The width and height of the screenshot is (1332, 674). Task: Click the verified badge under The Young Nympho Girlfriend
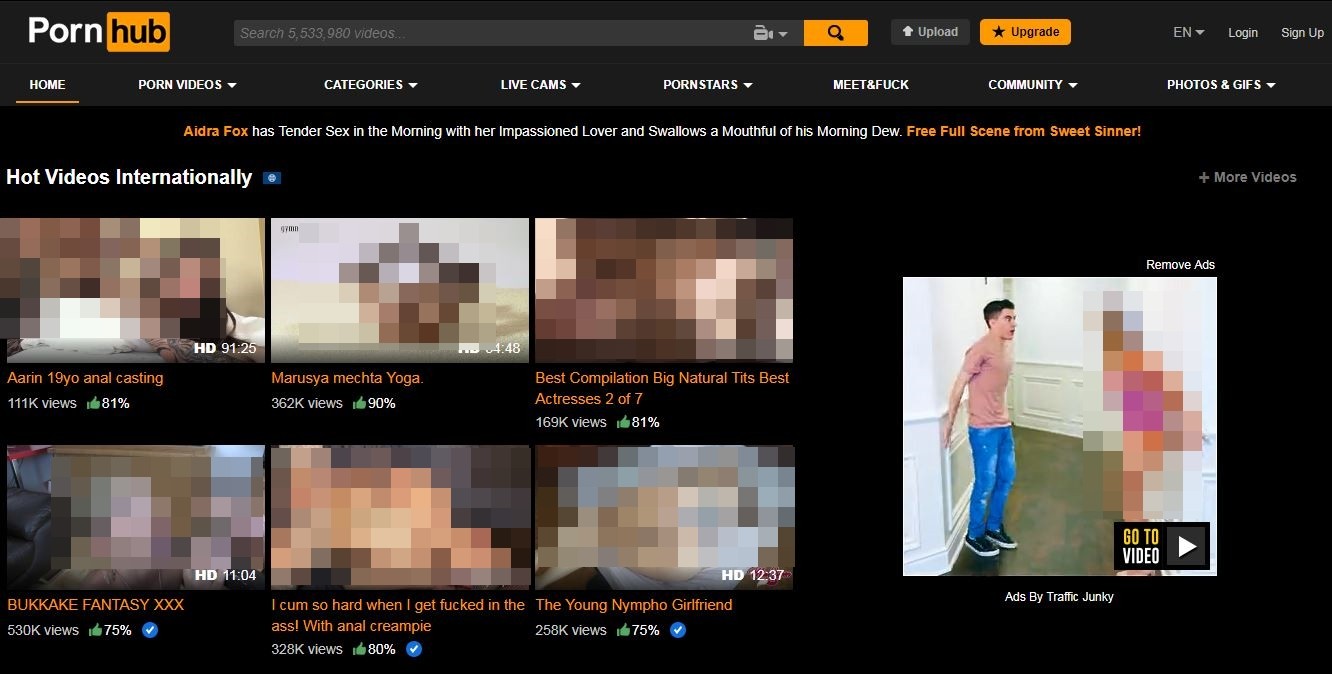click(677, 630)
